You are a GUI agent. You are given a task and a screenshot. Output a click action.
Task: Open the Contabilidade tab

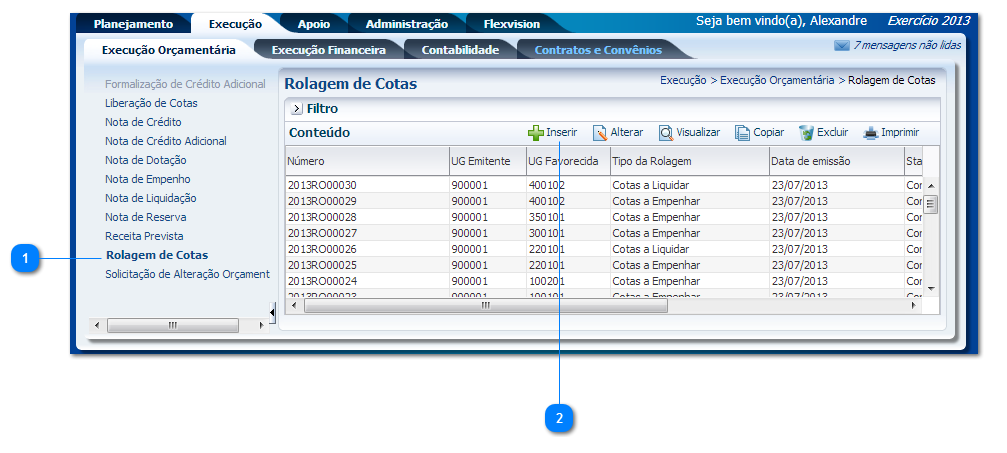point(459,49)
